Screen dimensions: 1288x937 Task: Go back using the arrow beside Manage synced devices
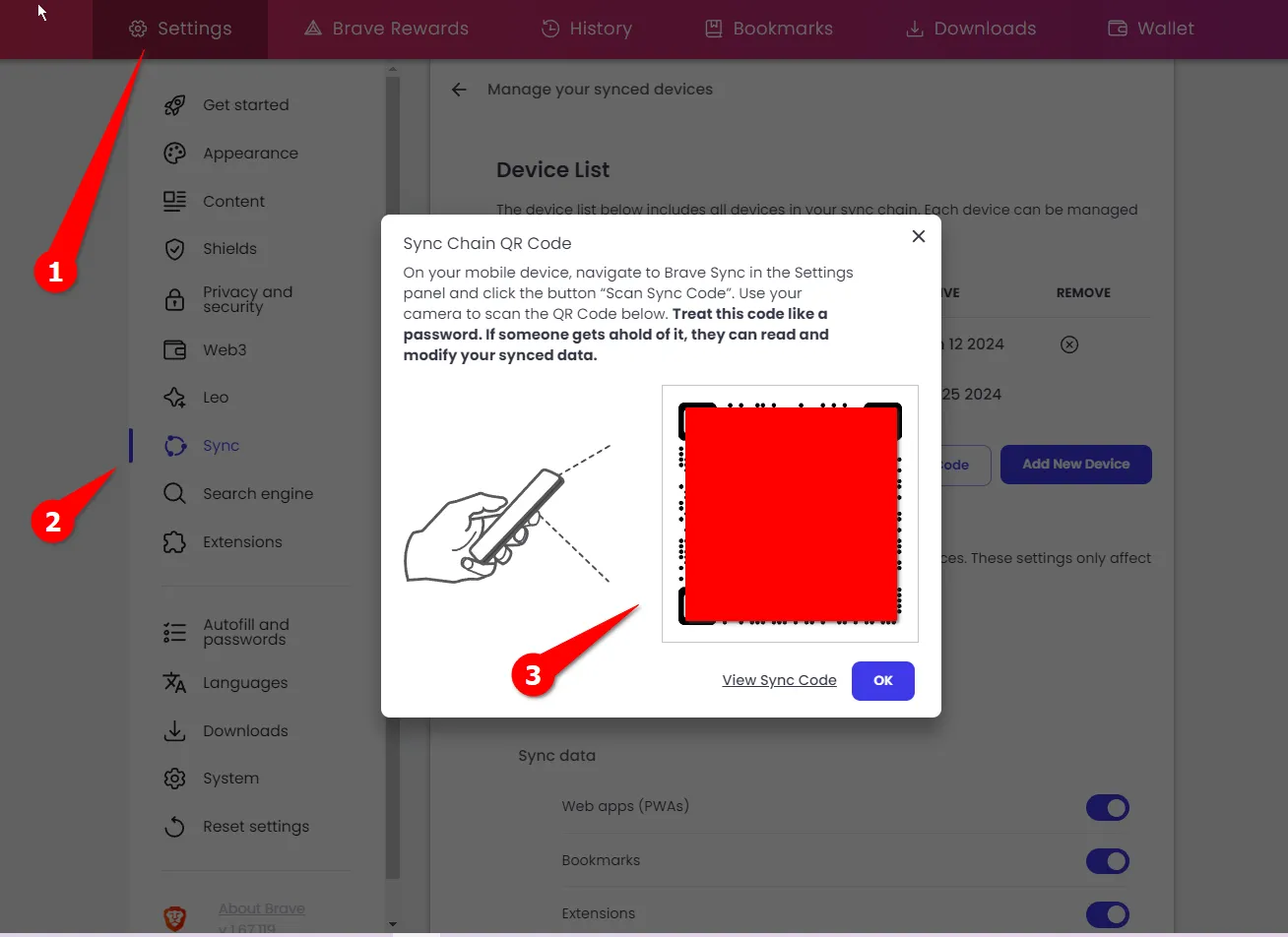pos(459,90)
